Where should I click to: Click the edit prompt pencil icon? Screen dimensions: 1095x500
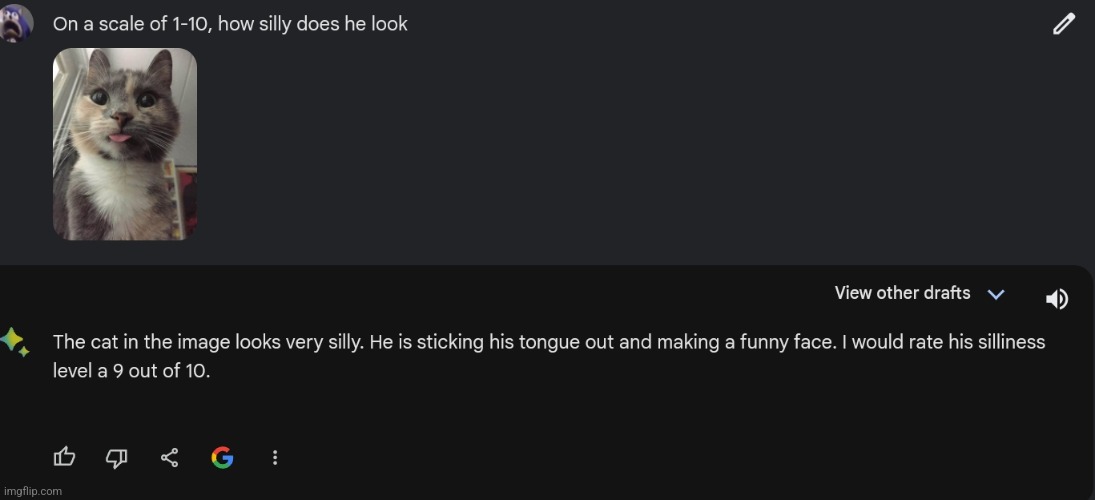pyautogui.click(x=1064, y=24)
